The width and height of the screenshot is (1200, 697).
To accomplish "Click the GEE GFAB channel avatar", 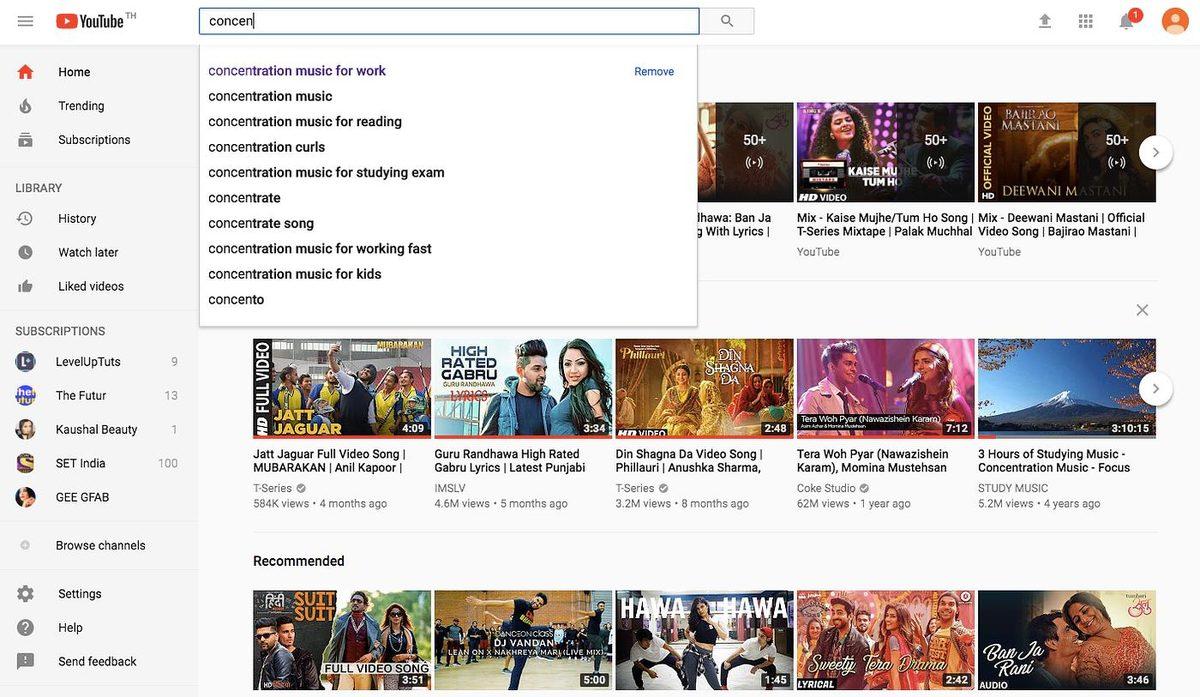I will point(25,497).
